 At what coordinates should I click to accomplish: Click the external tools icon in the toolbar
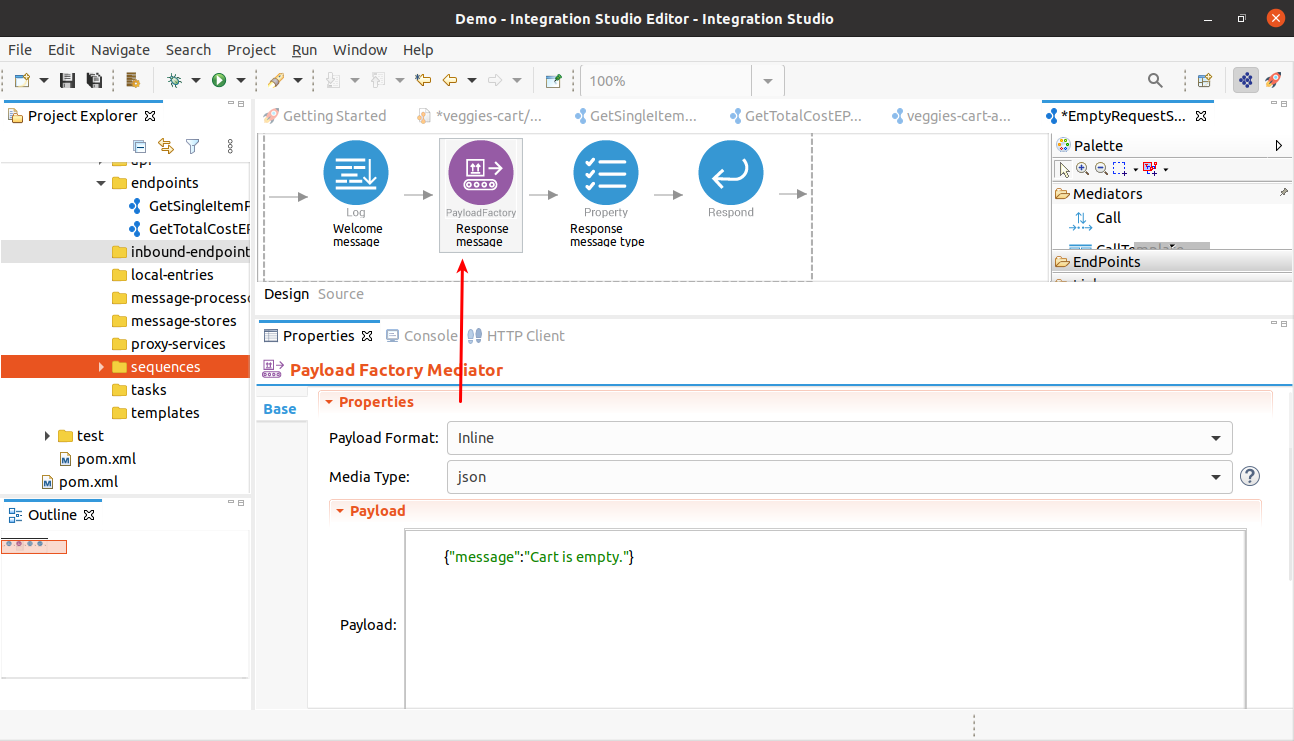275,81
